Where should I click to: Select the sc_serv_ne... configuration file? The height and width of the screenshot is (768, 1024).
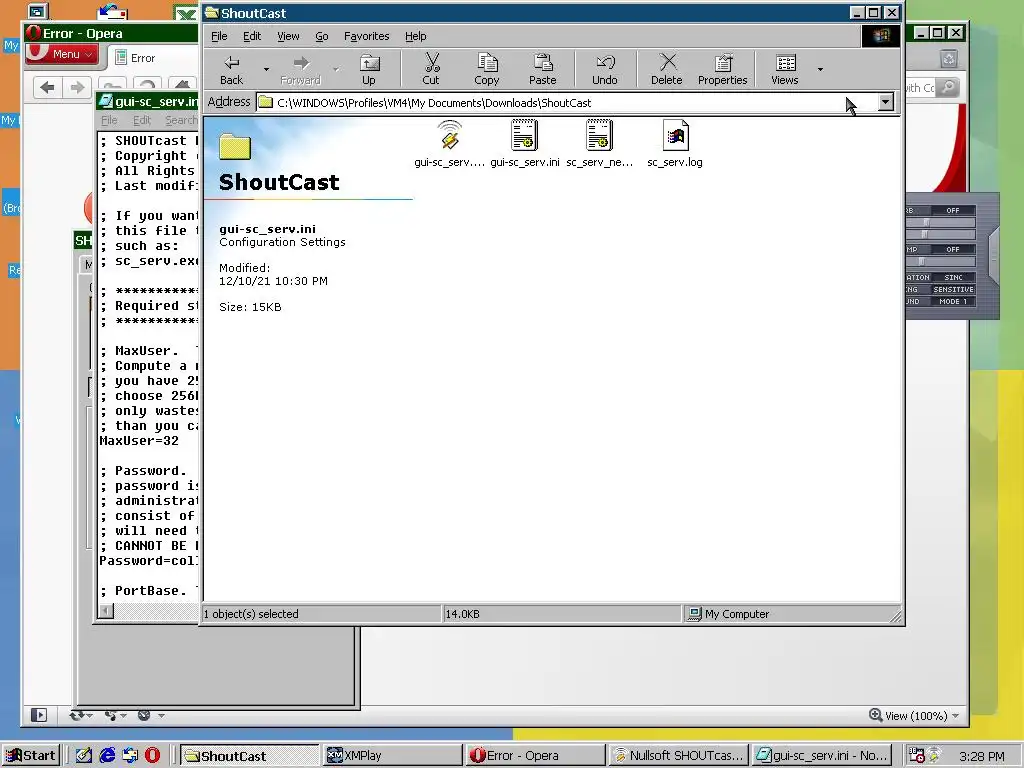600,144
